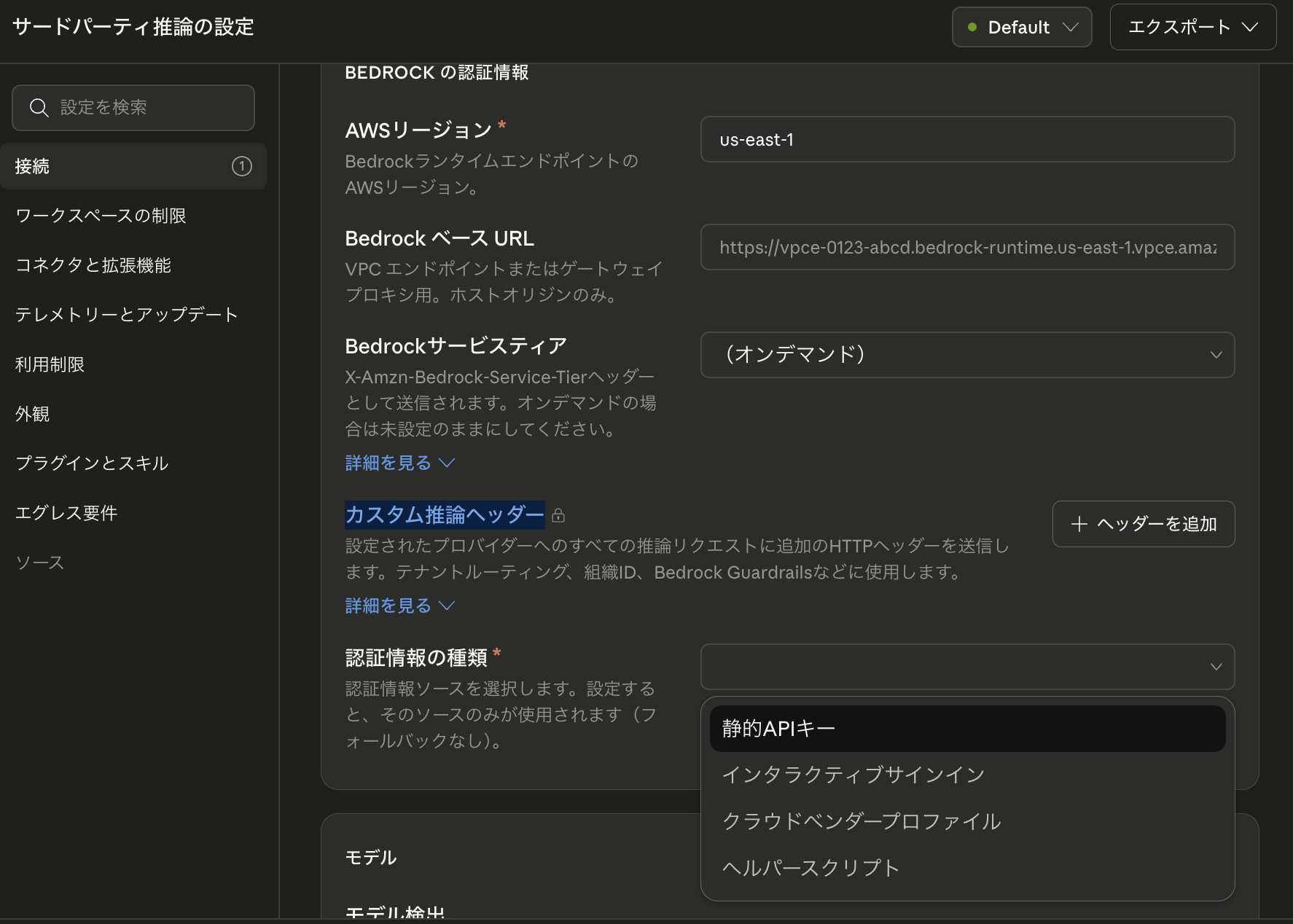Click the search magnifier icon in sidebar

[39, 108]
